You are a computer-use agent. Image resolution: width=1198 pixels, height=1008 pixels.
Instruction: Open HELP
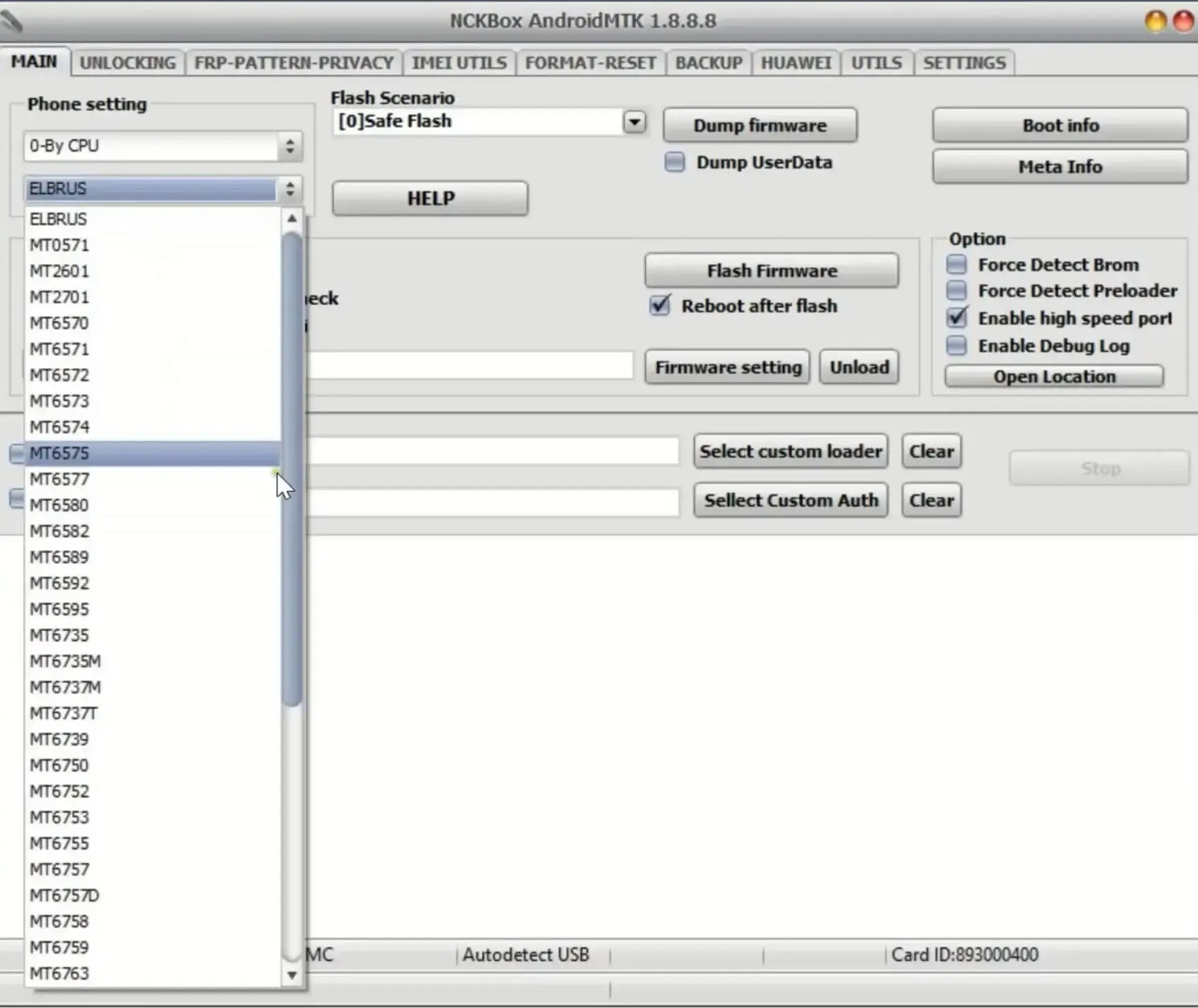(430, 199)
